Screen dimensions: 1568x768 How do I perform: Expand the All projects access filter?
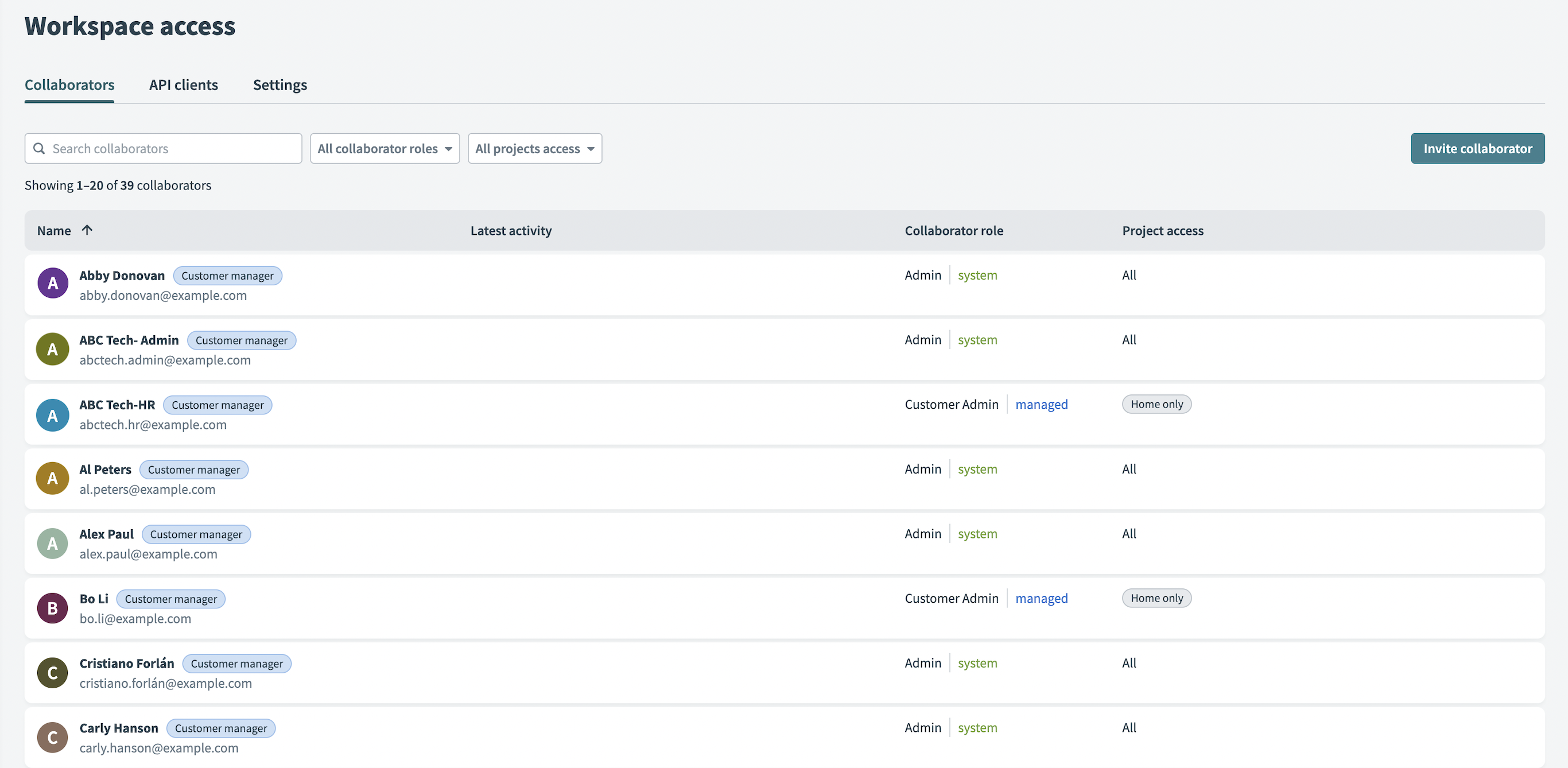pos(534,149)
